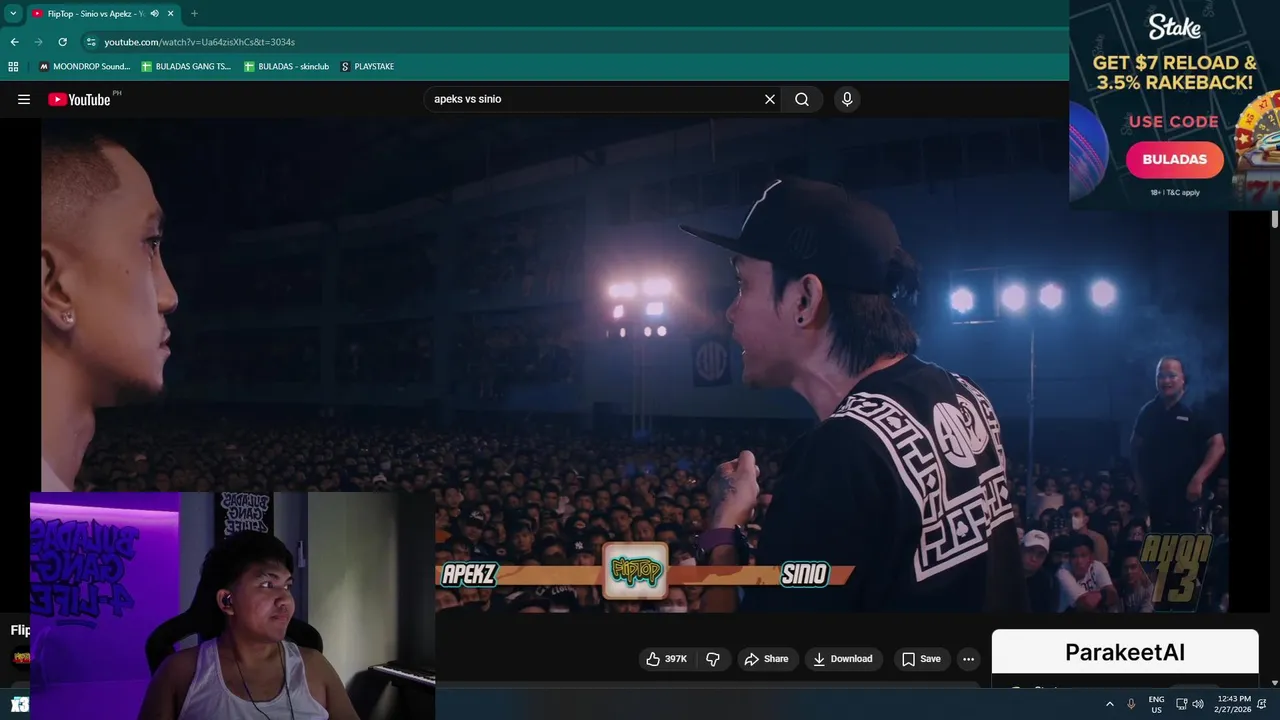Open the 12:43 PM clock and calendar
The image size is (1280, 720).
tap(1231, 704)
